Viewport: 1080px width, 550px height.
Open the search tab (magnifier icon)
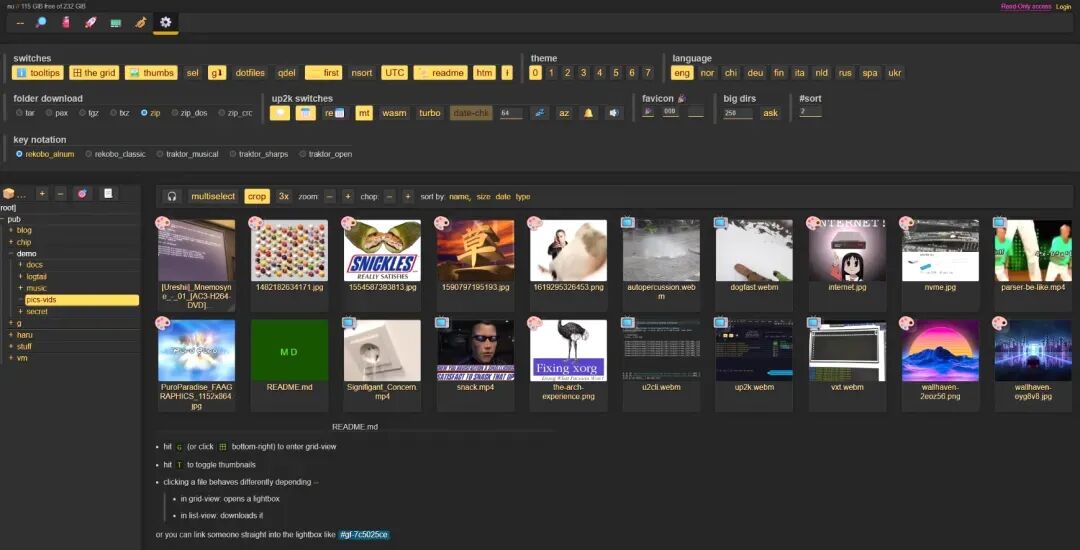(x=41, y=23)
